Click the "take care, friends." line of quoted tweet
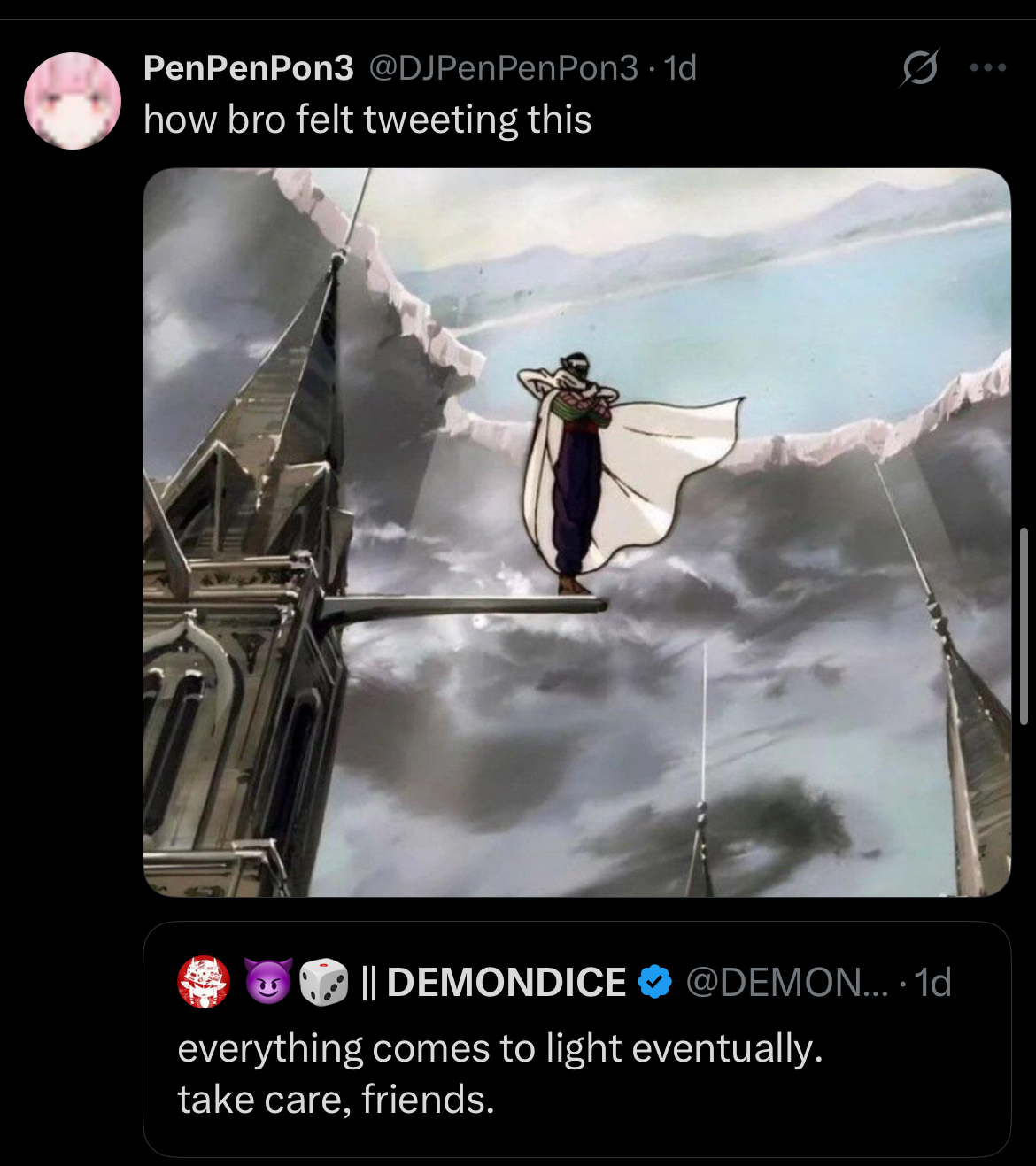1036x1166 pixels. point(336,1100)
